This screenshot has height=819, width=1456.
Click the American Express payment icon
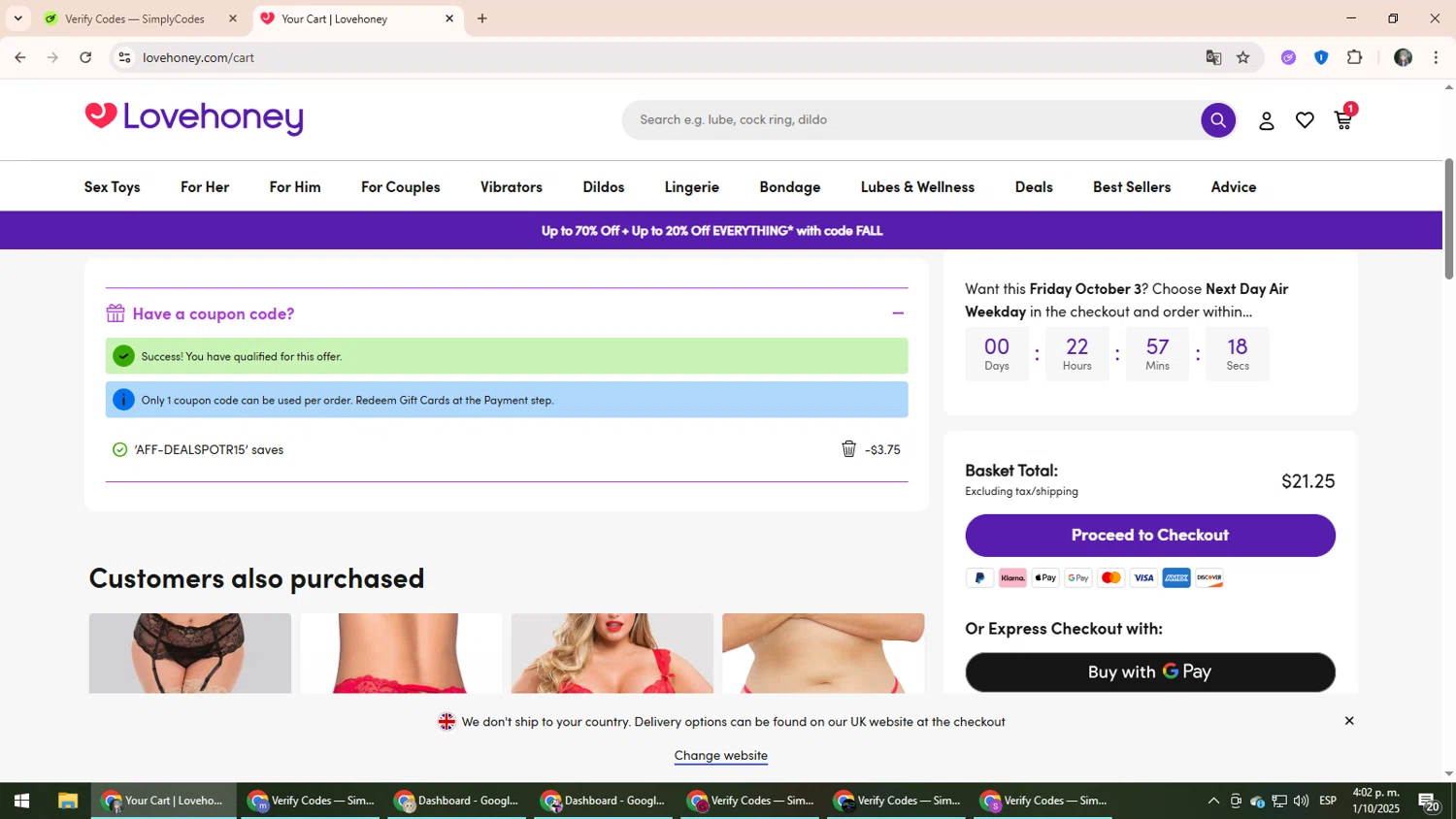[x=1176, y=578]
